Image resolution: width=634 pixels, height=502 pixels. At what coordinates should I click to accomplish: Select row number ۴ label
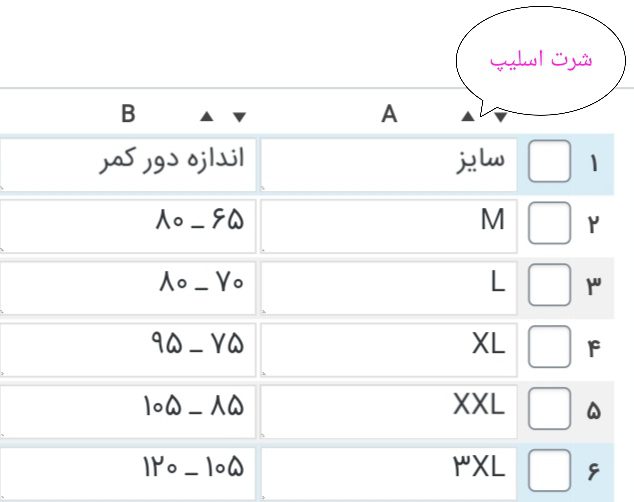pyautogui.click(x=594, y=349)
